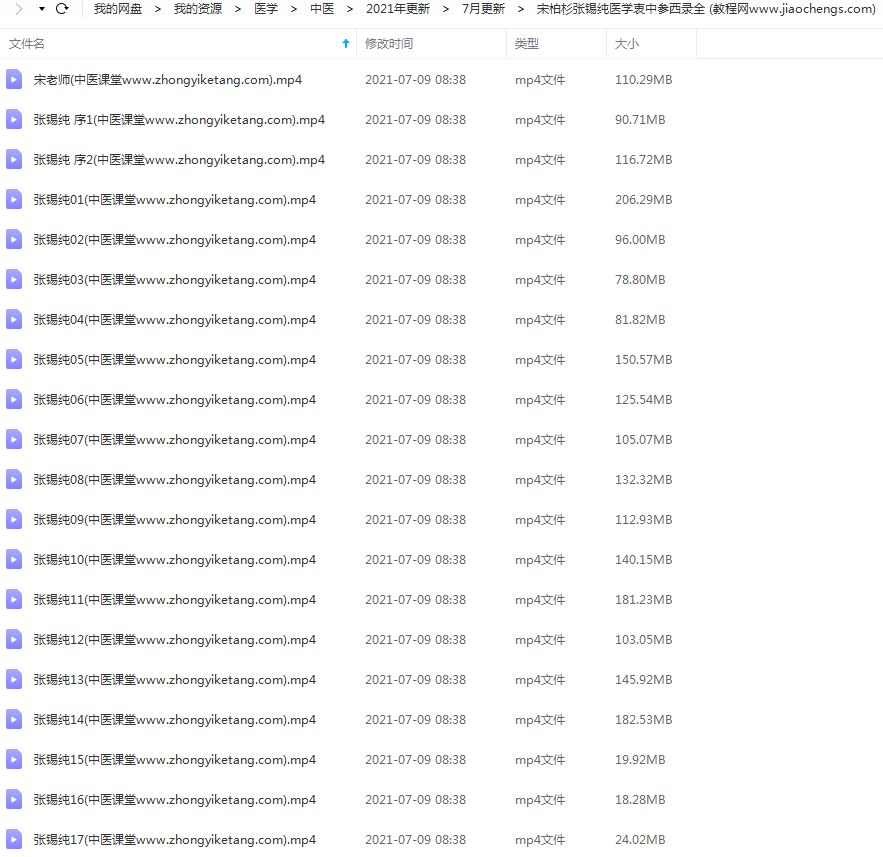Click modified date of 张锡纯06 row

coord(416,400)
